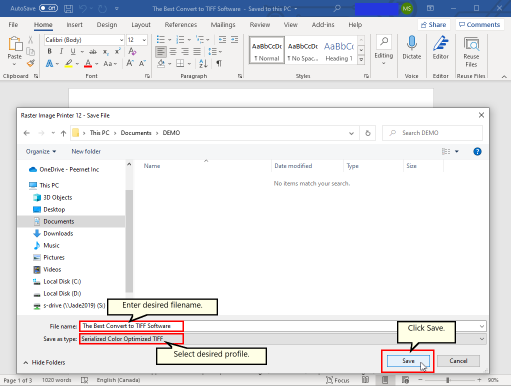This screenshot has width=511, height=386.
Task: Align text right in Word
Action: [185, 52]
